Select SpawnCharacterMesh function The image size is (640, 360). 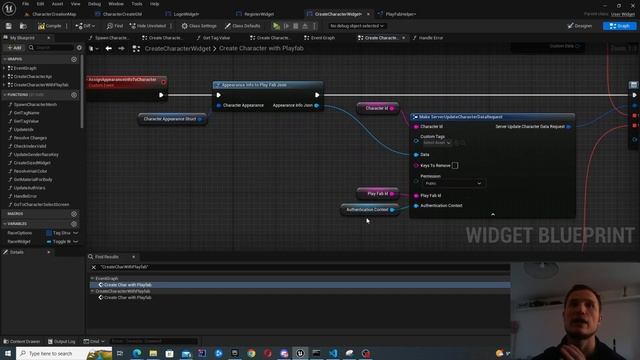35,105
